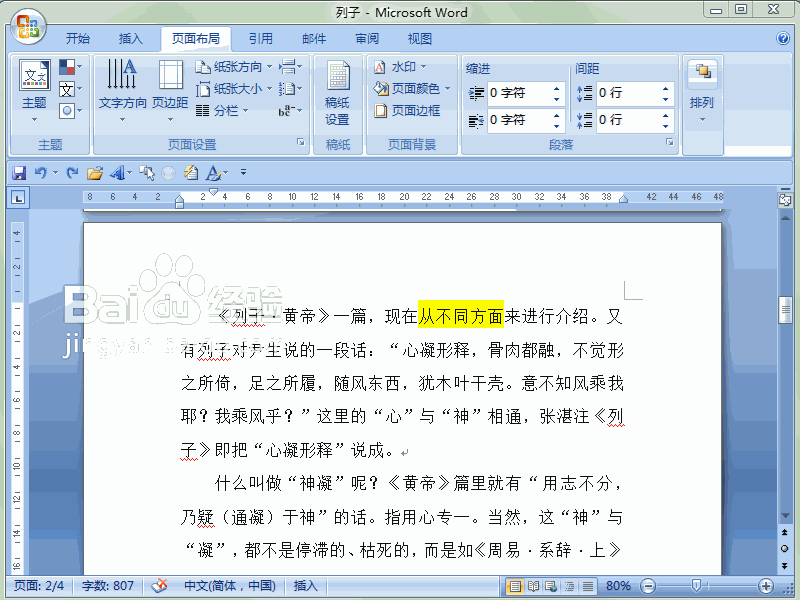800x600 pixels.
Task: Open Customize Quick Access Toolbar dropdown
Action: pos(243,172)
